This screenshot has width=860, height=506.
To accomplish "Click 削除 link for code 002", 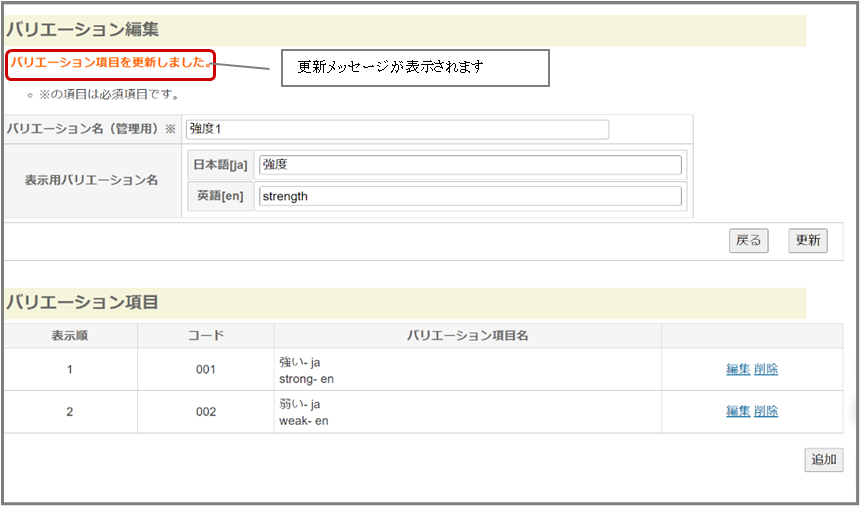I will (x=766, y=411).
